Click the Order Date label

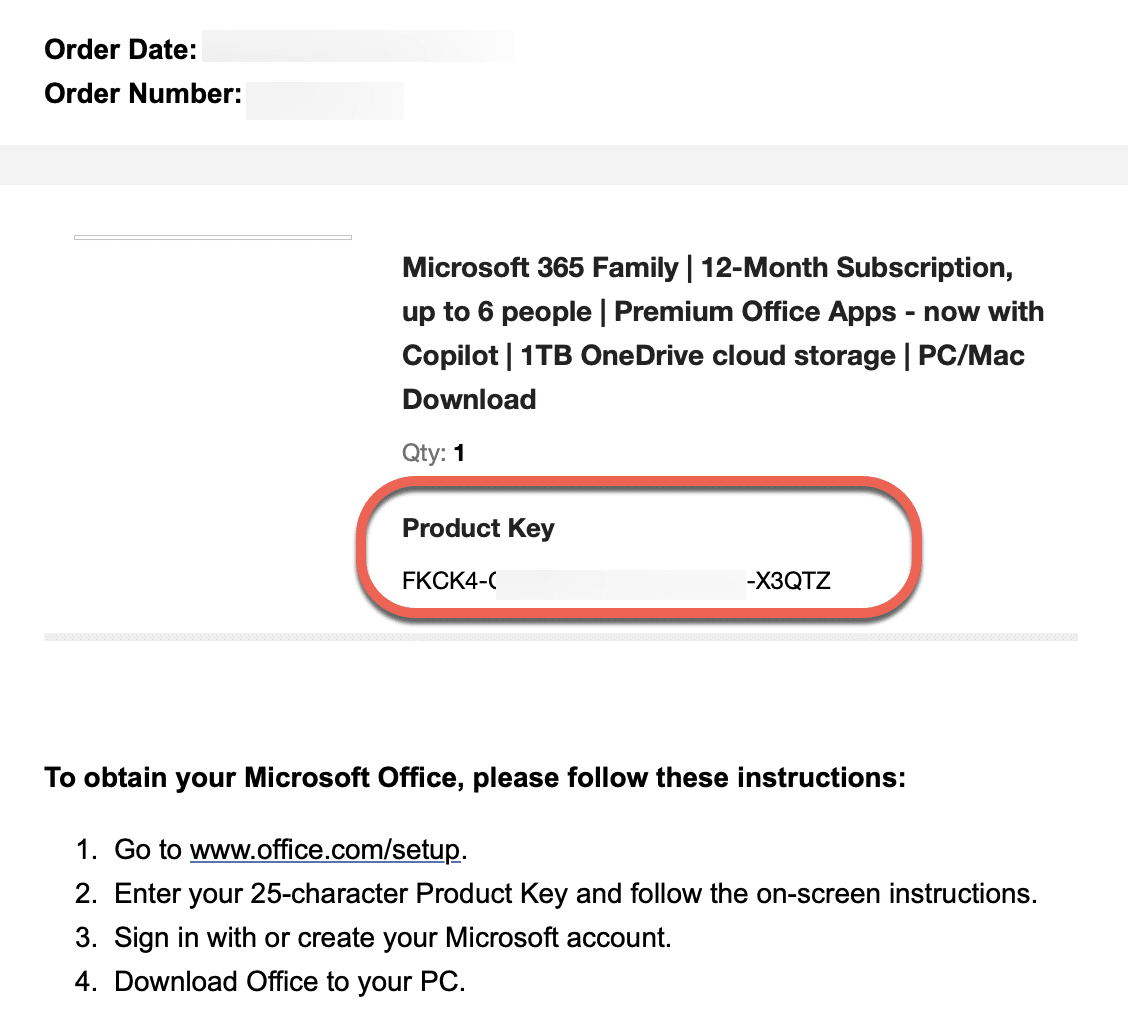118,48
